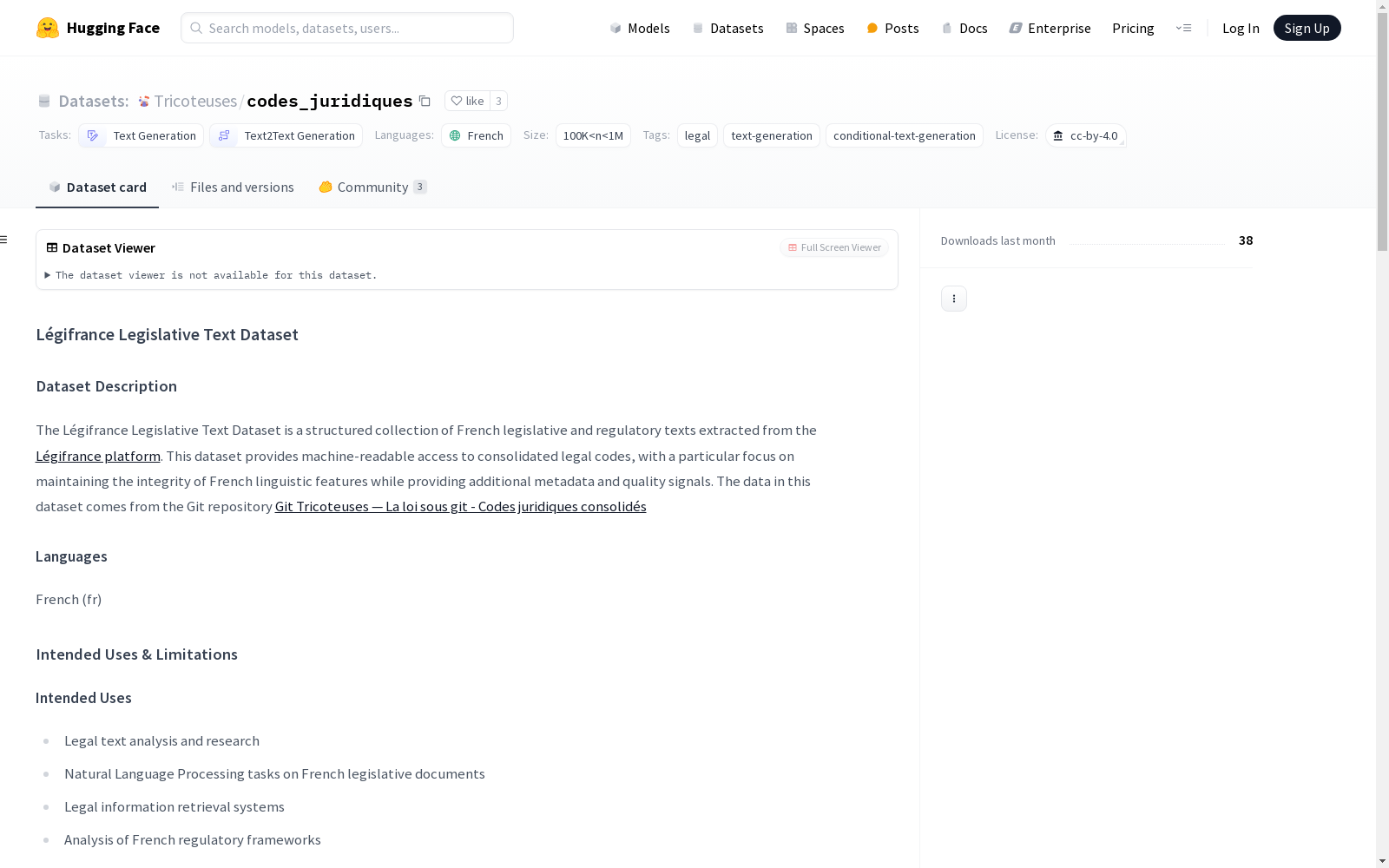The image size is (1389, 868).
Task: Expand the dataset viewer unavailable message
Action: coord(212,275)
